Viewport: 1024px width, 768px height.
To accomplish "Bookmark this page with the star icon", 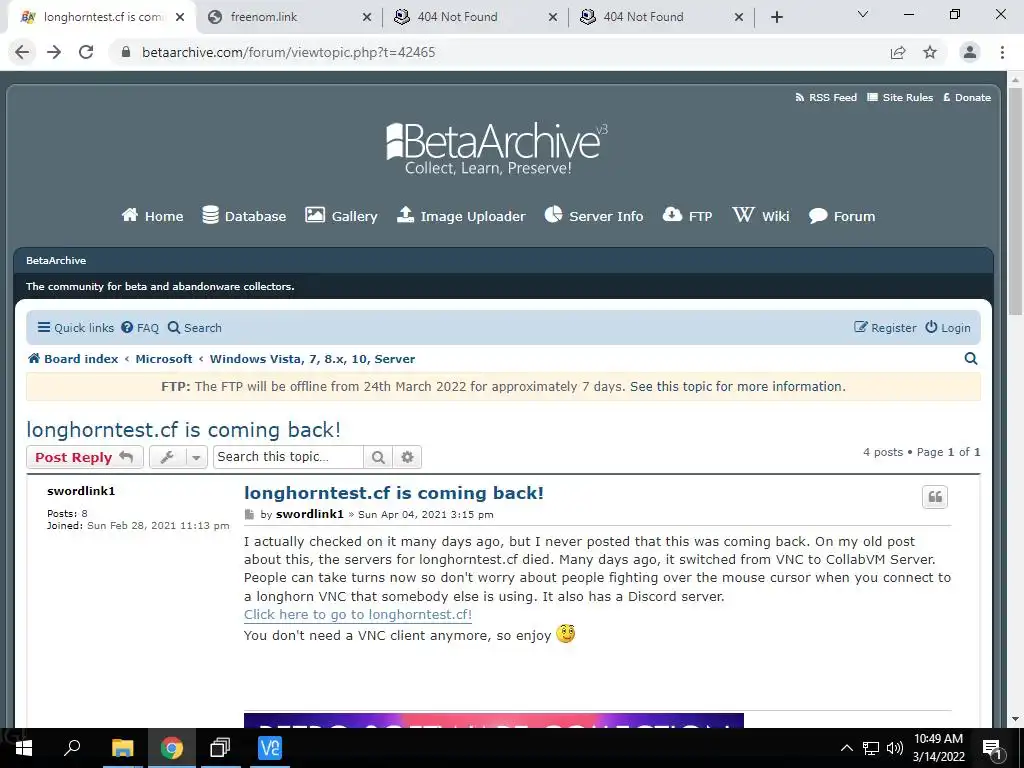I will [930, 52].
